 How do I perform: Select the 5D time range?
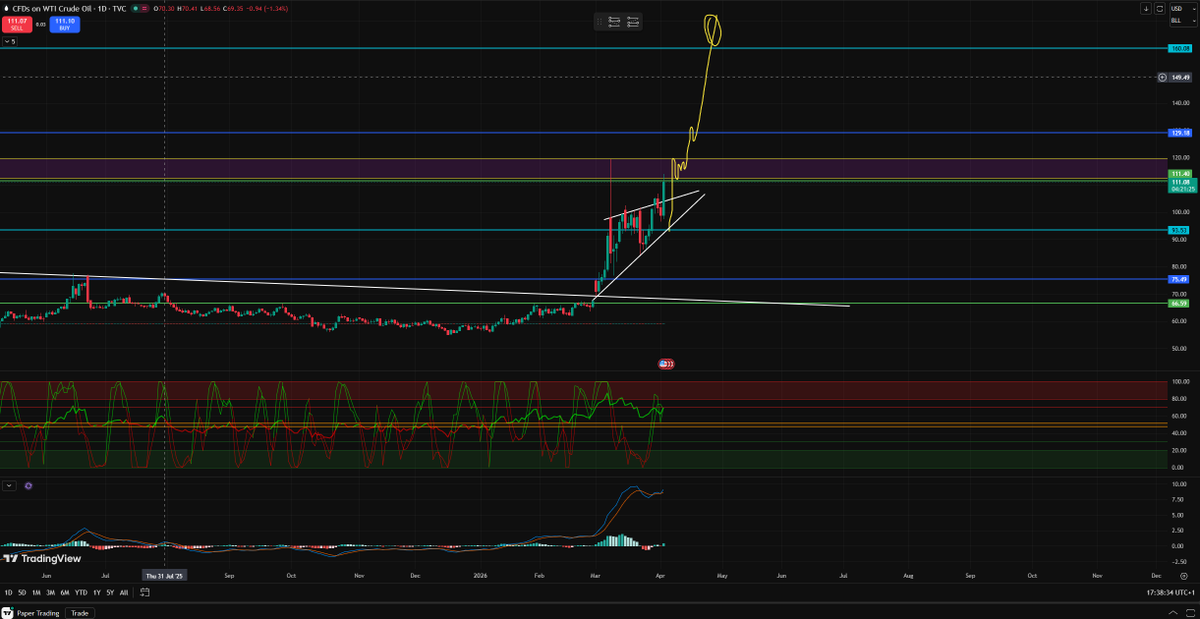coord(22,592)
